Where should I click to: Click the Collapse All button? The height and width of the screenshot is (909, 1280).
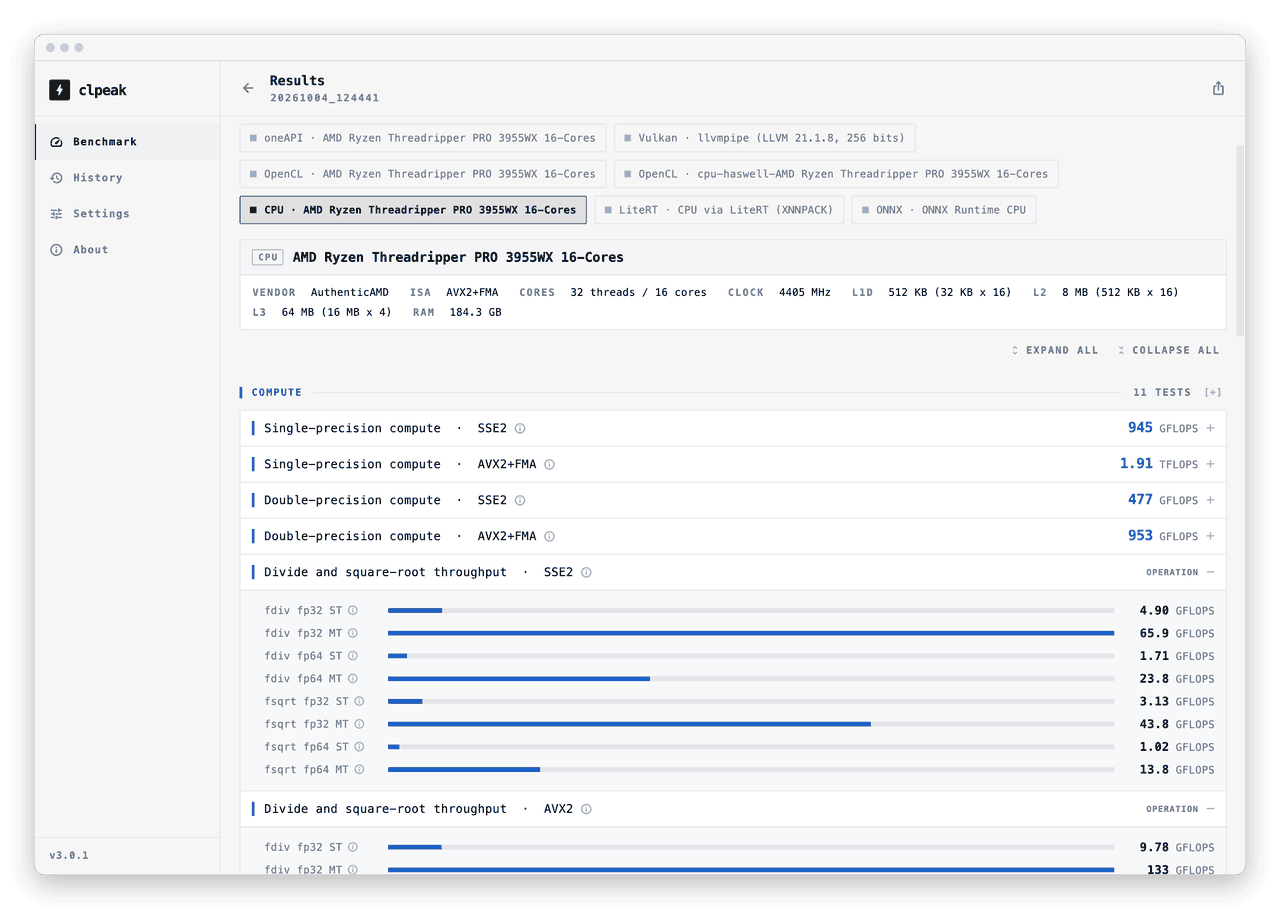point(1168,351)
